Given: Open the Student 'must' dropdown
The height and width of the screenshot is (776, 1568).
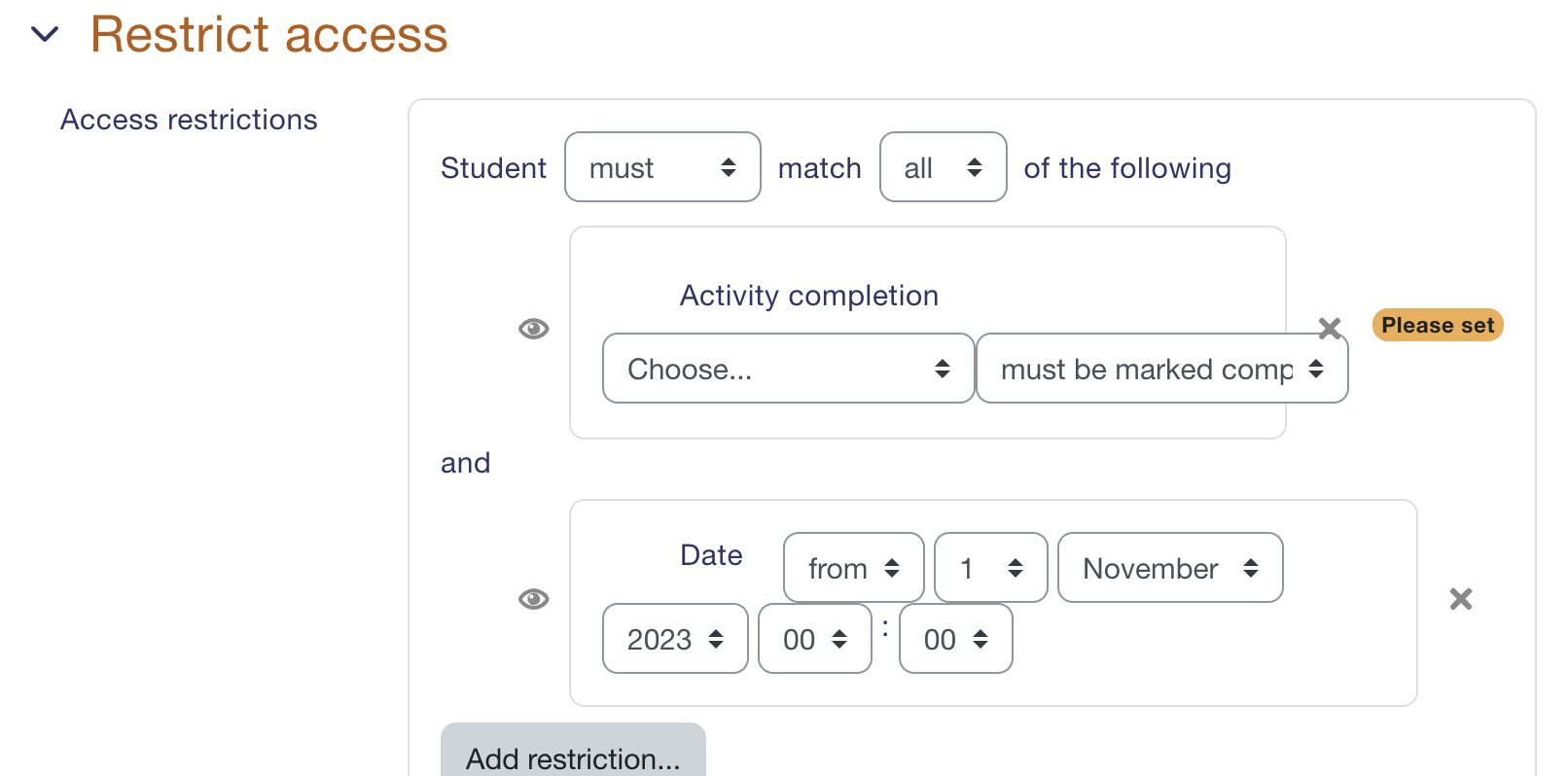Looking at the screenshot, I should 662,167.
